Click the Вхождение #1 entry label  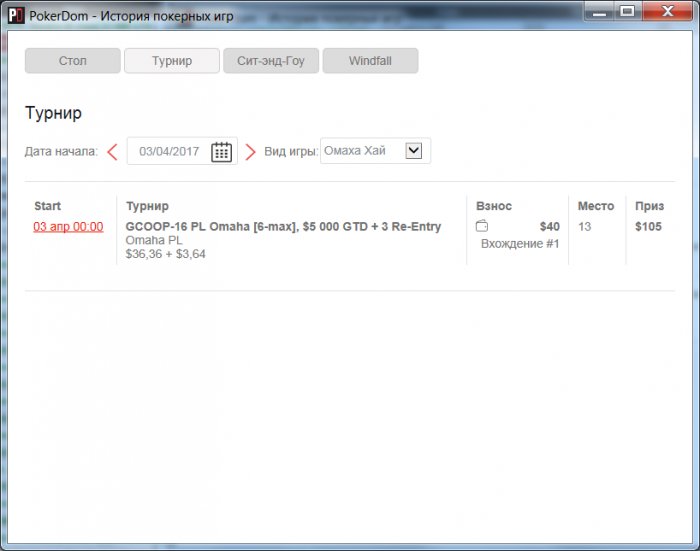pyautogui.click(x=520, y=244)
